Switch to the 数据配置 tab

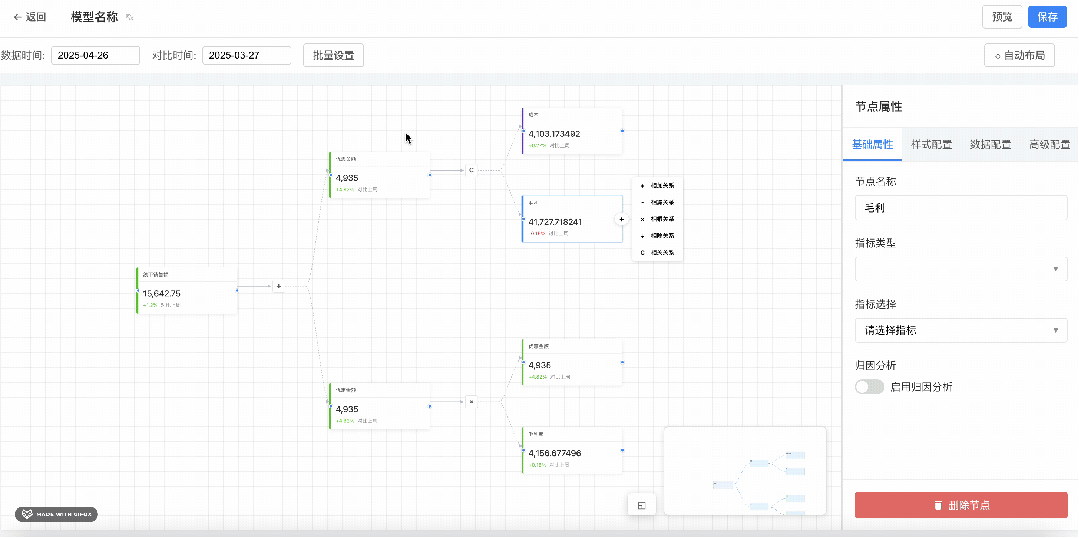(991, 144)
